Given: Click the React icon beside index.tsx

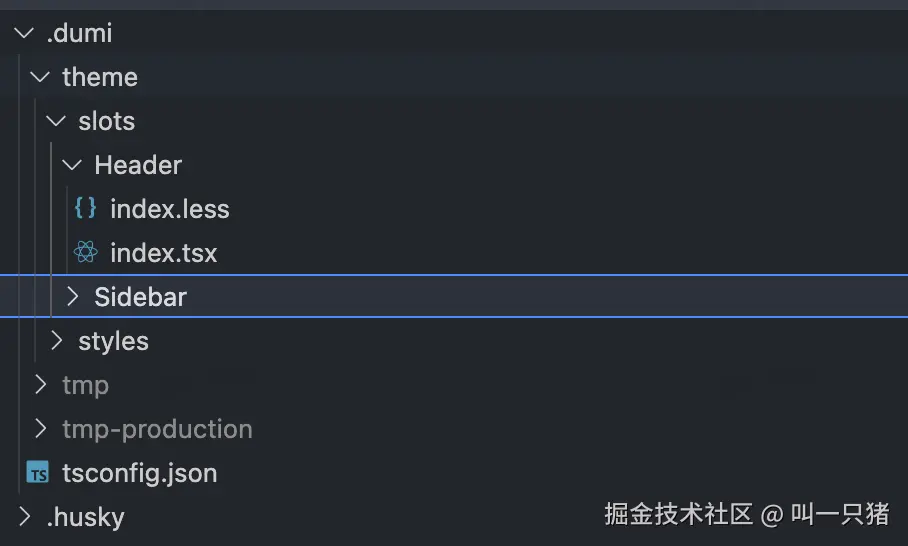Looking at the screenshot, I should pyautogui.click(x=86, y=253).
